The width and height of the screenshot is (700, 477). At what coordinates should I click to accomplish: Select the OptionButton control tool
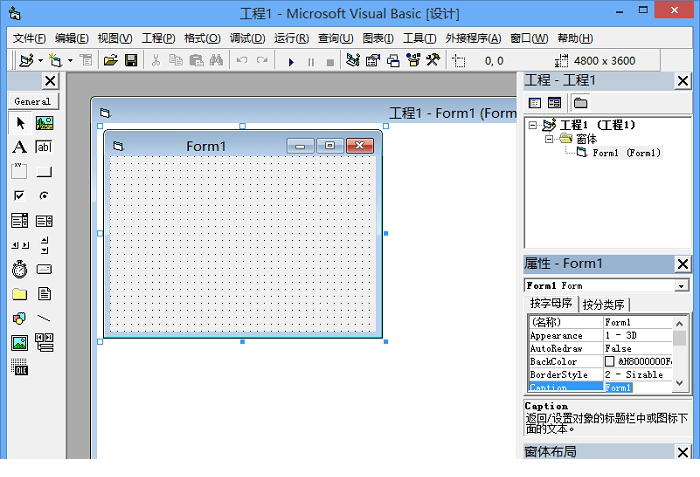44,196
